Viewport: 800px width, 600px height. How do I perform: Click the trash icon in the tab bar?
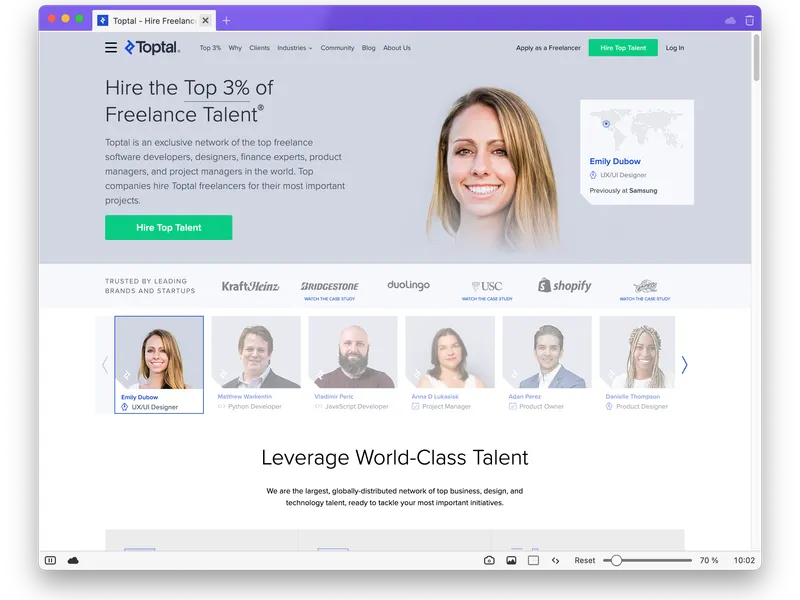point(749,20)
